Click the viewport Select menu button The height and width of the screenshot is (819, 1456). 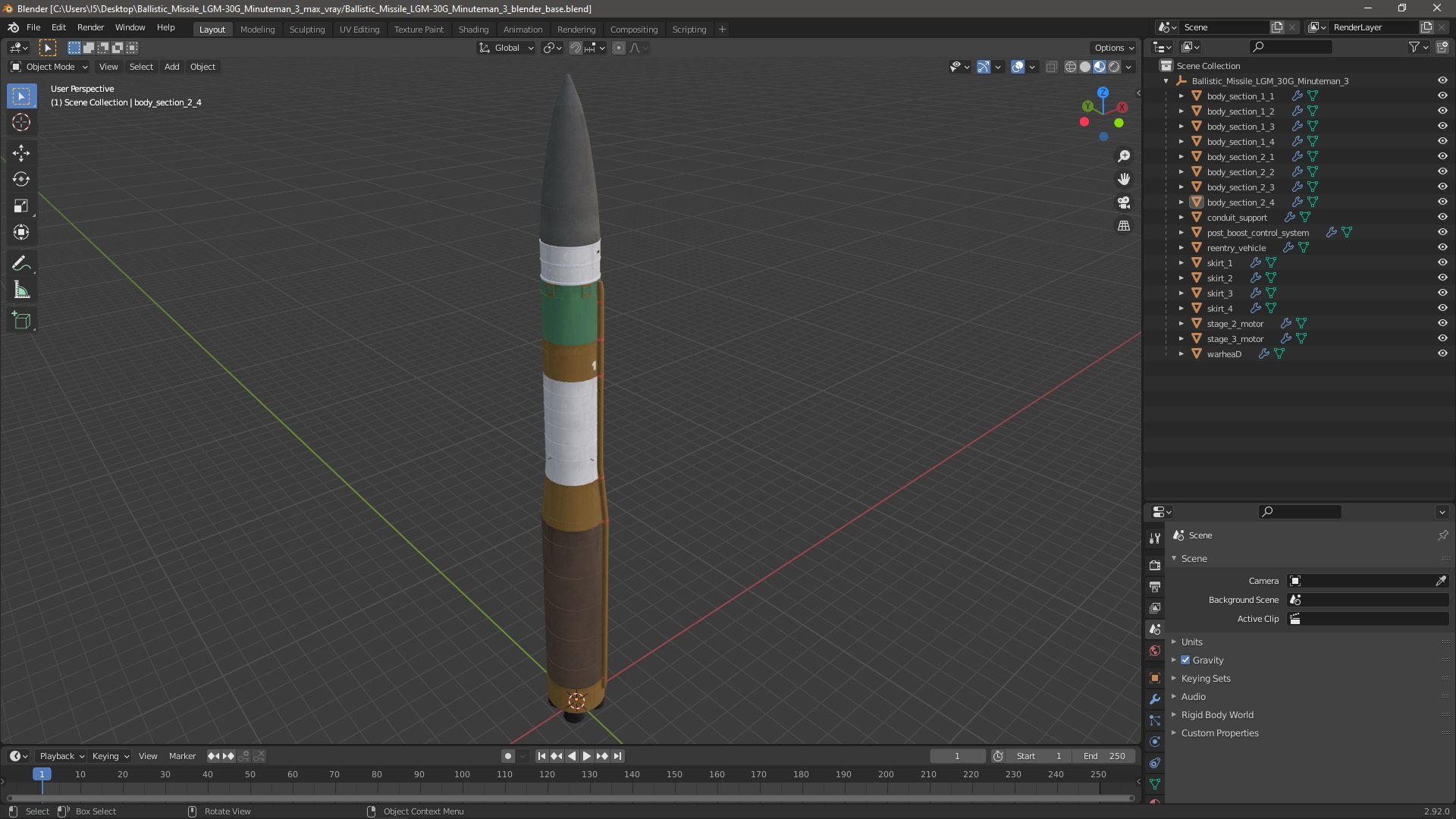point(141,67)
